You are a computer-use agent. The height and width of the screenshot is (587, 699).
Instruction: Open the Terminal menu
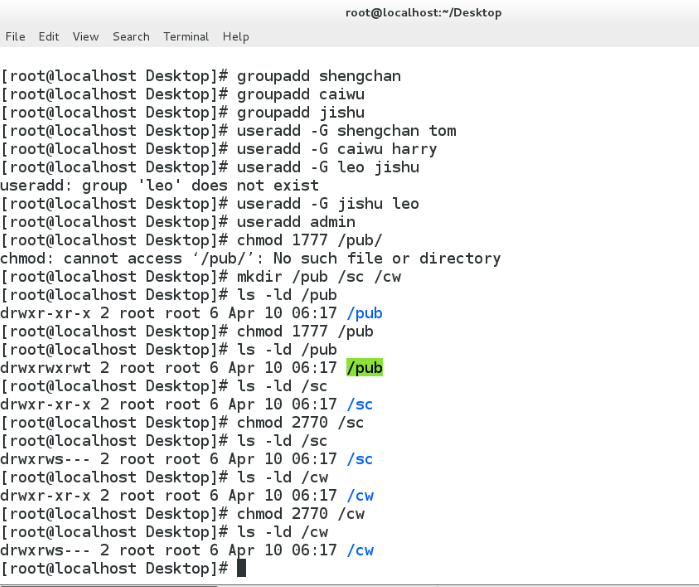click(185, 37)
